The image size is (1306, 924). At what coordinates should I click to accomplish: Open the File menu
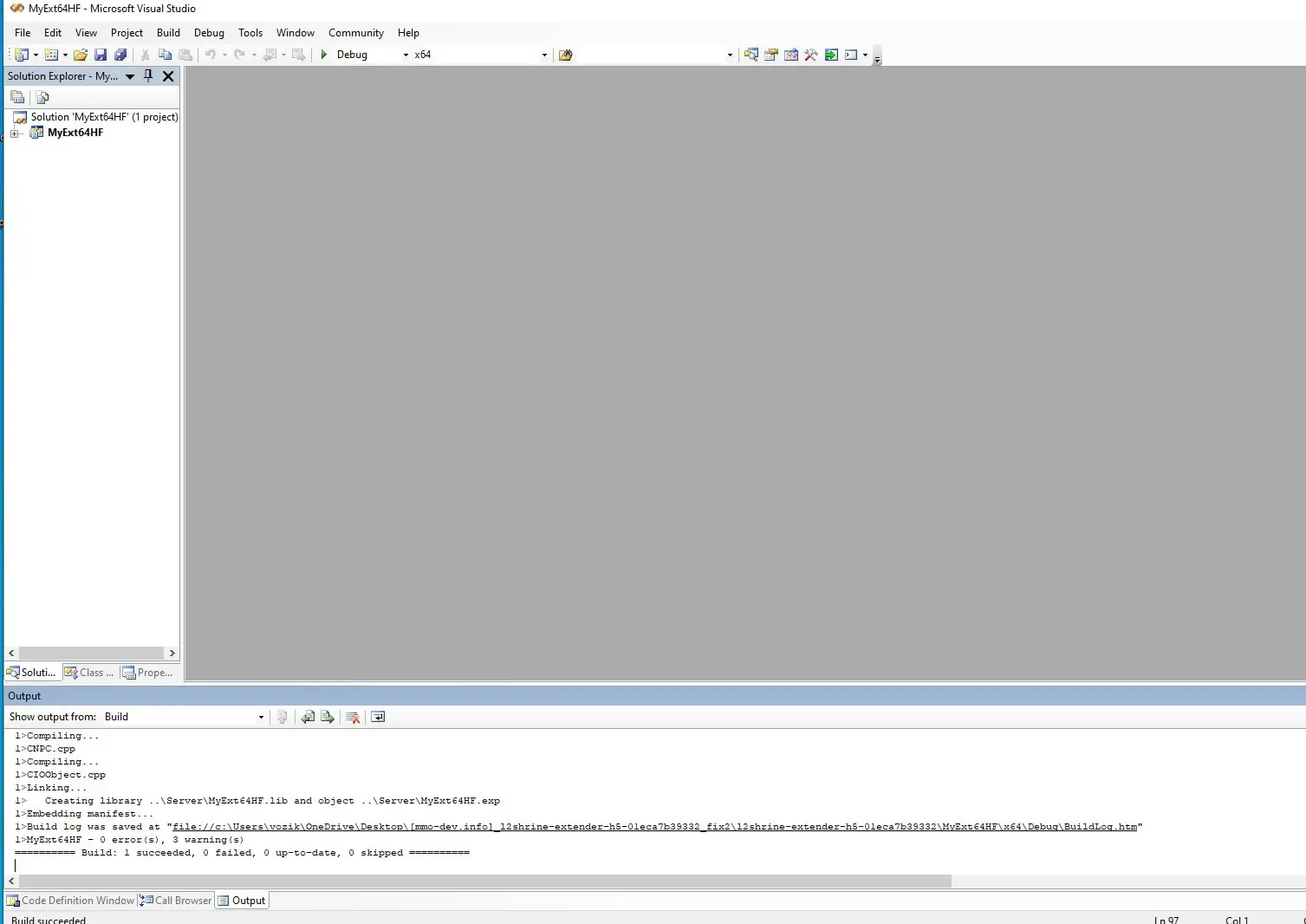pos(23,33)
